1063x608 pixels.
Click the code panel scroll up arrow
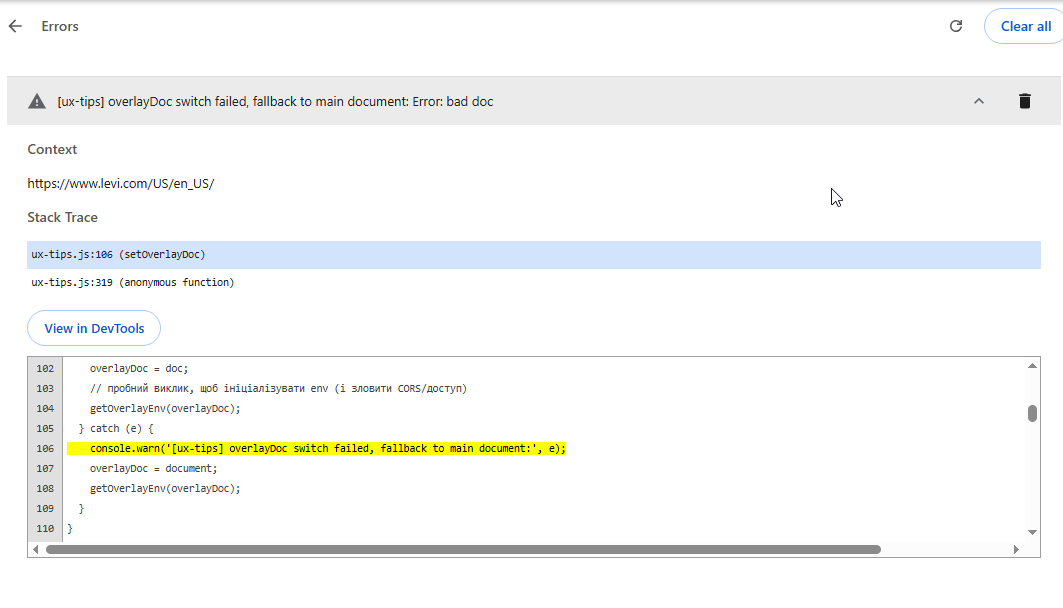coord(1032,366)
